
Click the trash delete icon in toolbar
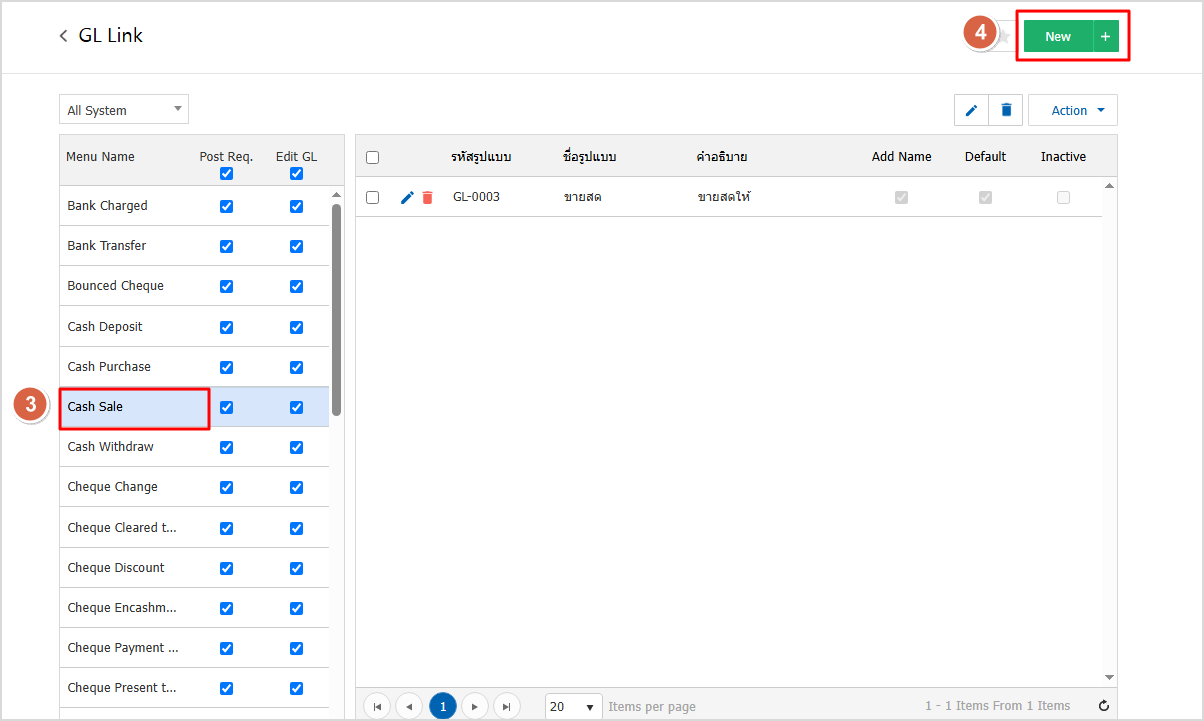click(x=1006, y=110)
